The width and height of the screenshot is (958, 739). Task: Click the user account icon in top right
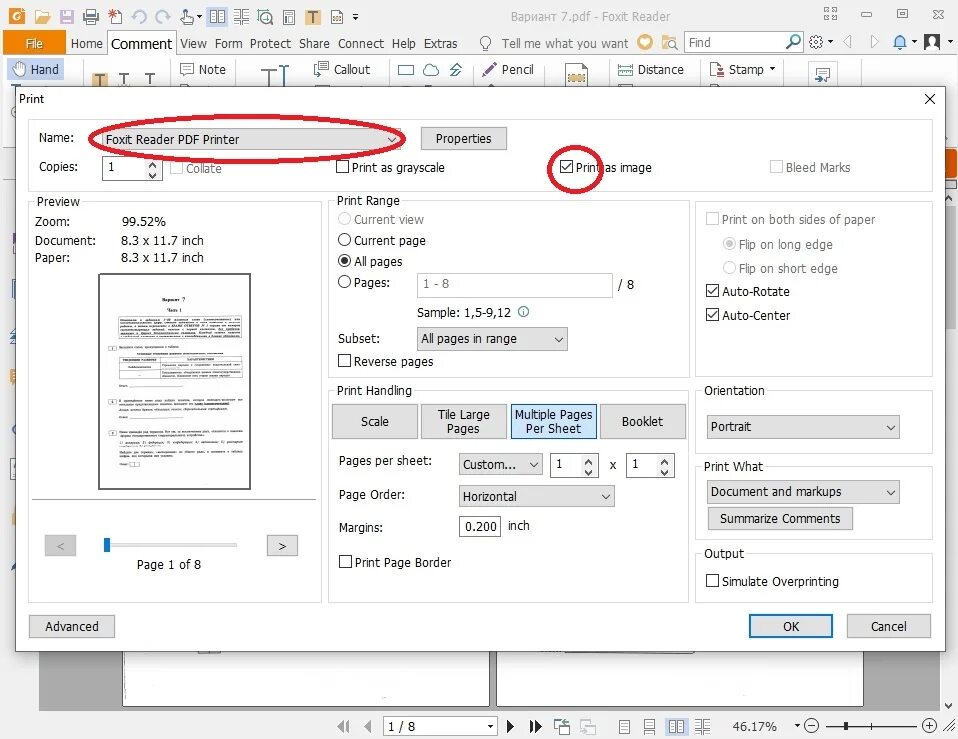[932, 42]
